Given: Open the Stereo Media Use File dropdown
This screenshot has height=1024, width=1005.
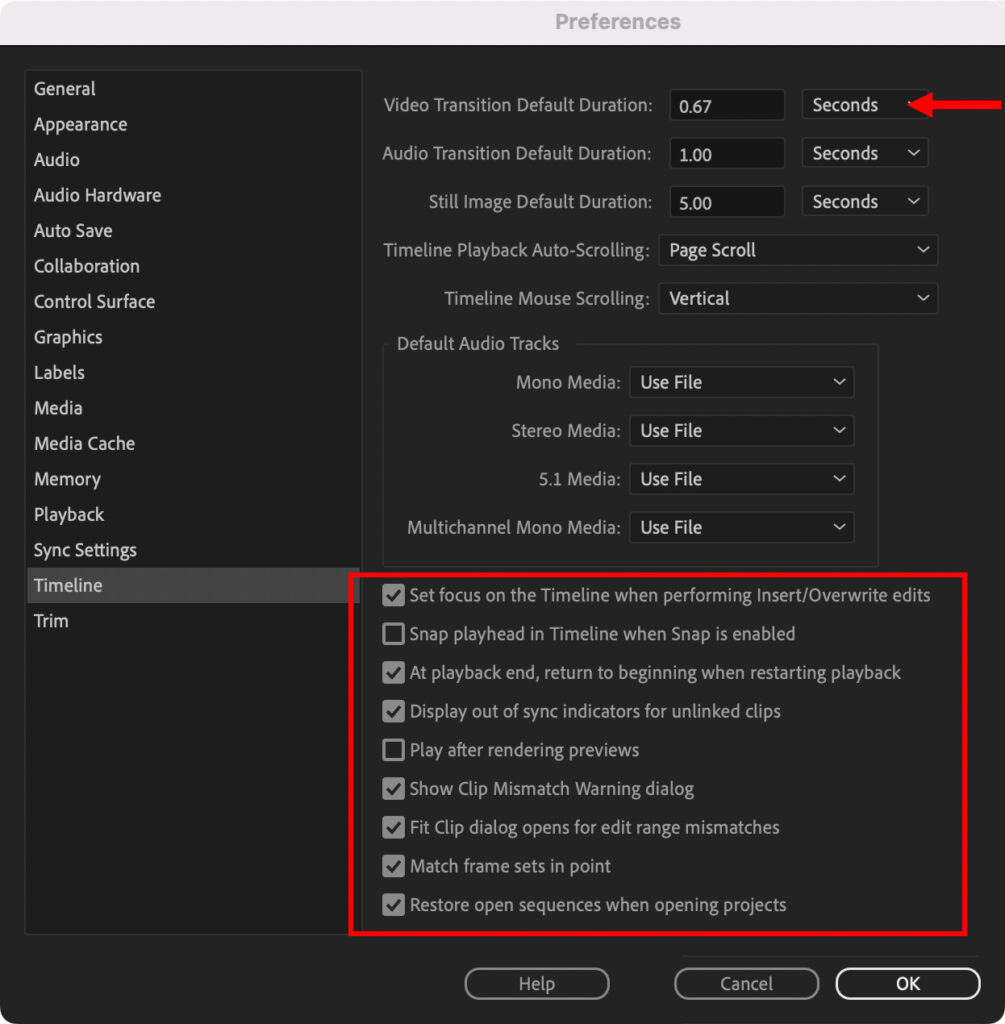Looking at the screenshot, I should tap(741, 430).
